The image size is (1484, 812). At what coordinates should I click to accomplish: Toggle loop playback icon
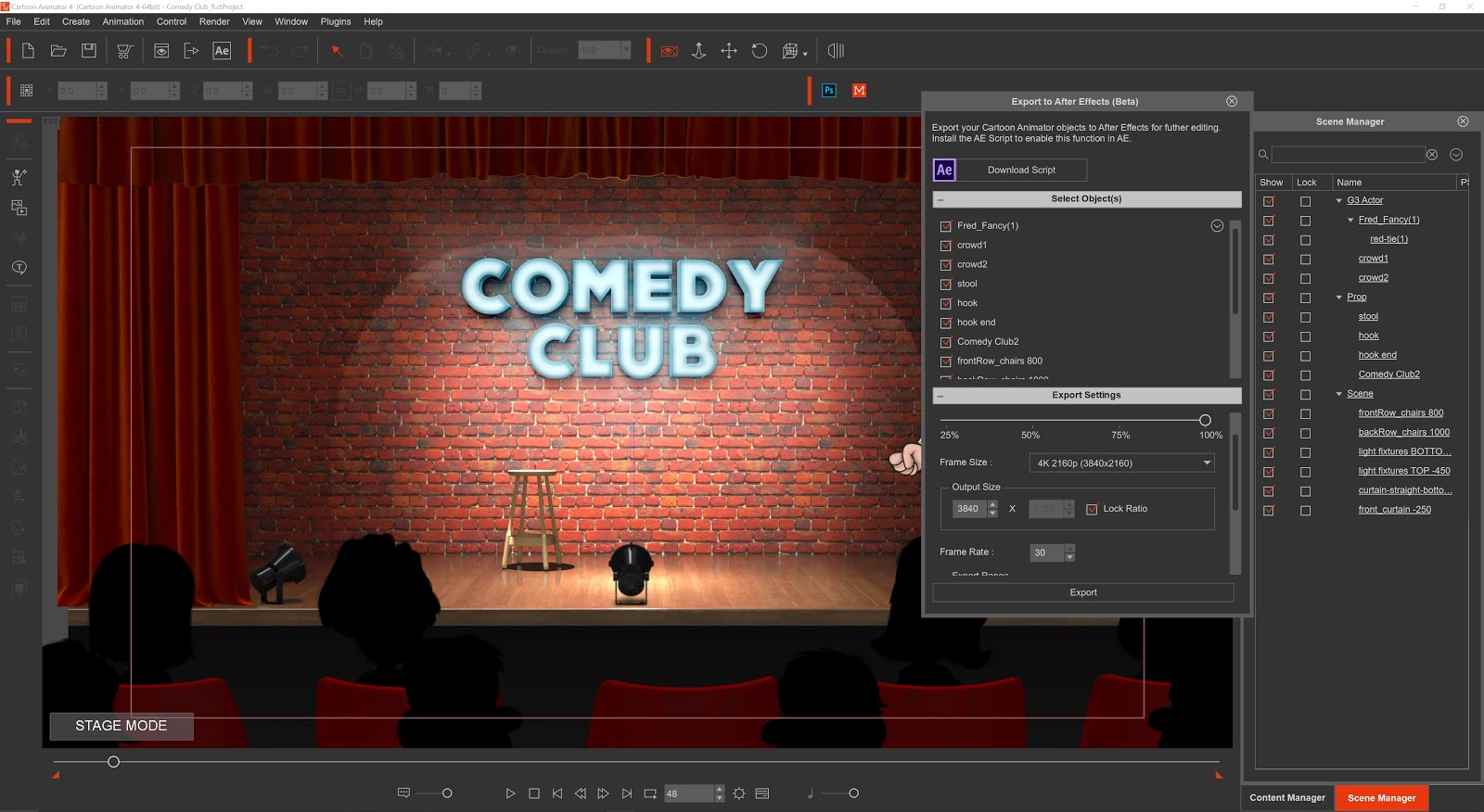pos(650,793)
